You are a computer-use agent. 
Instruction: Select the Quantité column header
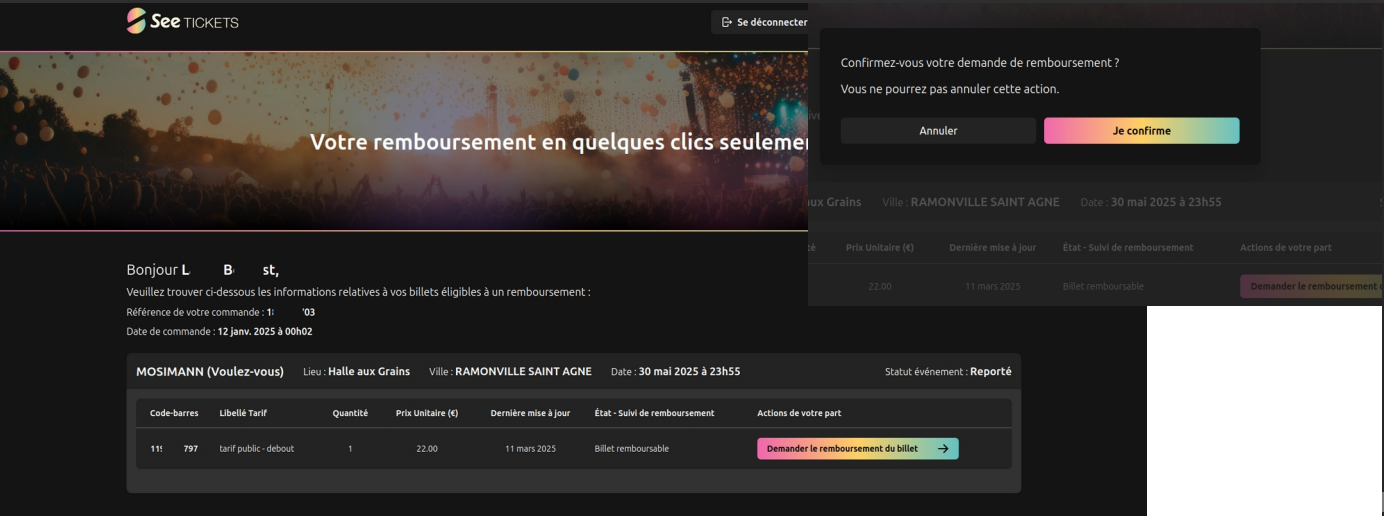pos(350,413)
